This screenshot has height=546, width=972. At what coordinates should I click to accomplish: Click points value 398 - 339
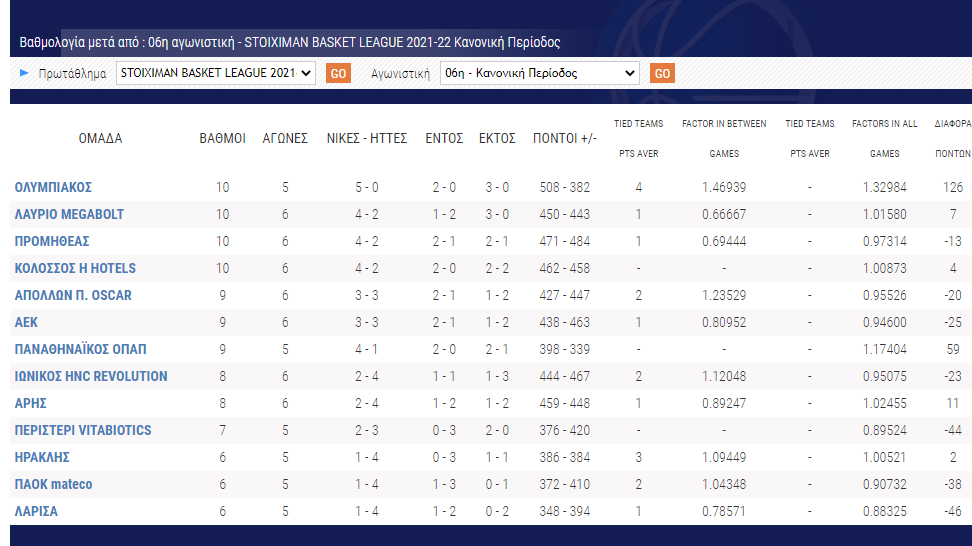(x=565, y=349)
